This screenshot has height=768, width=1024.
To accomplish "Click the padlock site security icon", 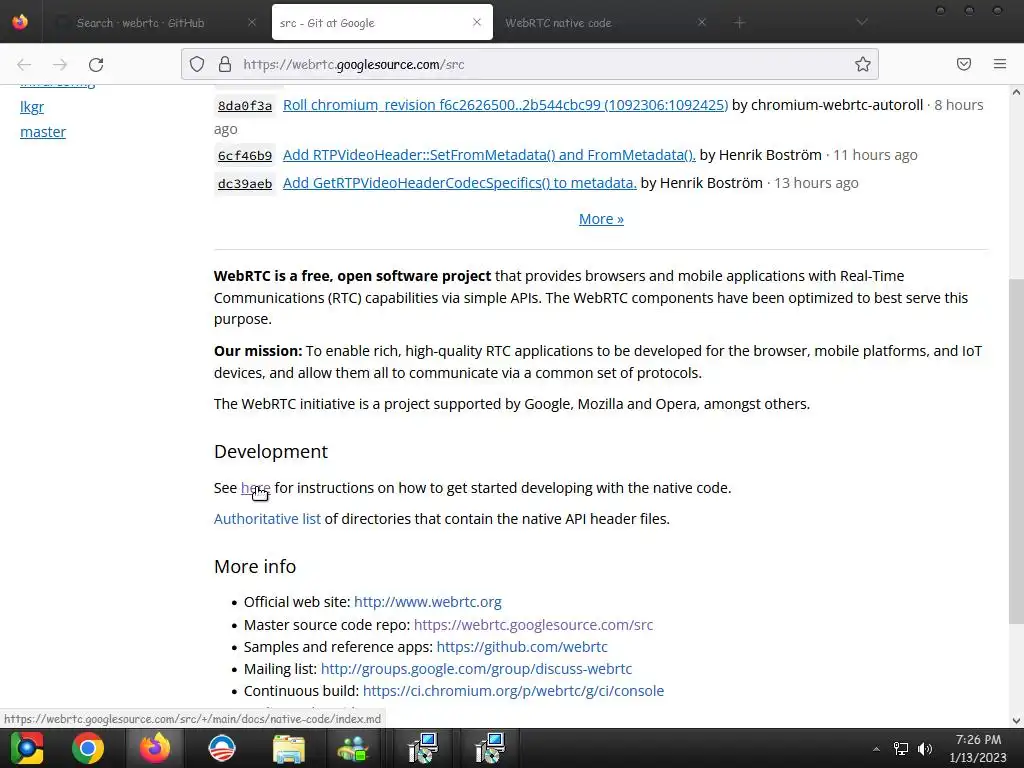I will click(x=225, y=64).
